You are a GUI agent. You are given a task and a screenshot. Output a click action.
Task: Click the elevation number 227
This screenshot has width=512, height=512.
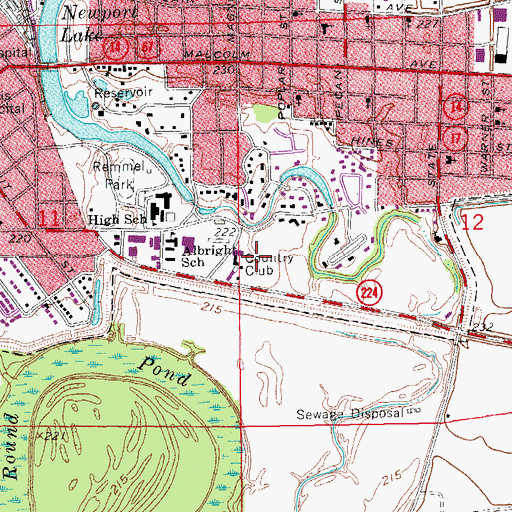[427, 23]
